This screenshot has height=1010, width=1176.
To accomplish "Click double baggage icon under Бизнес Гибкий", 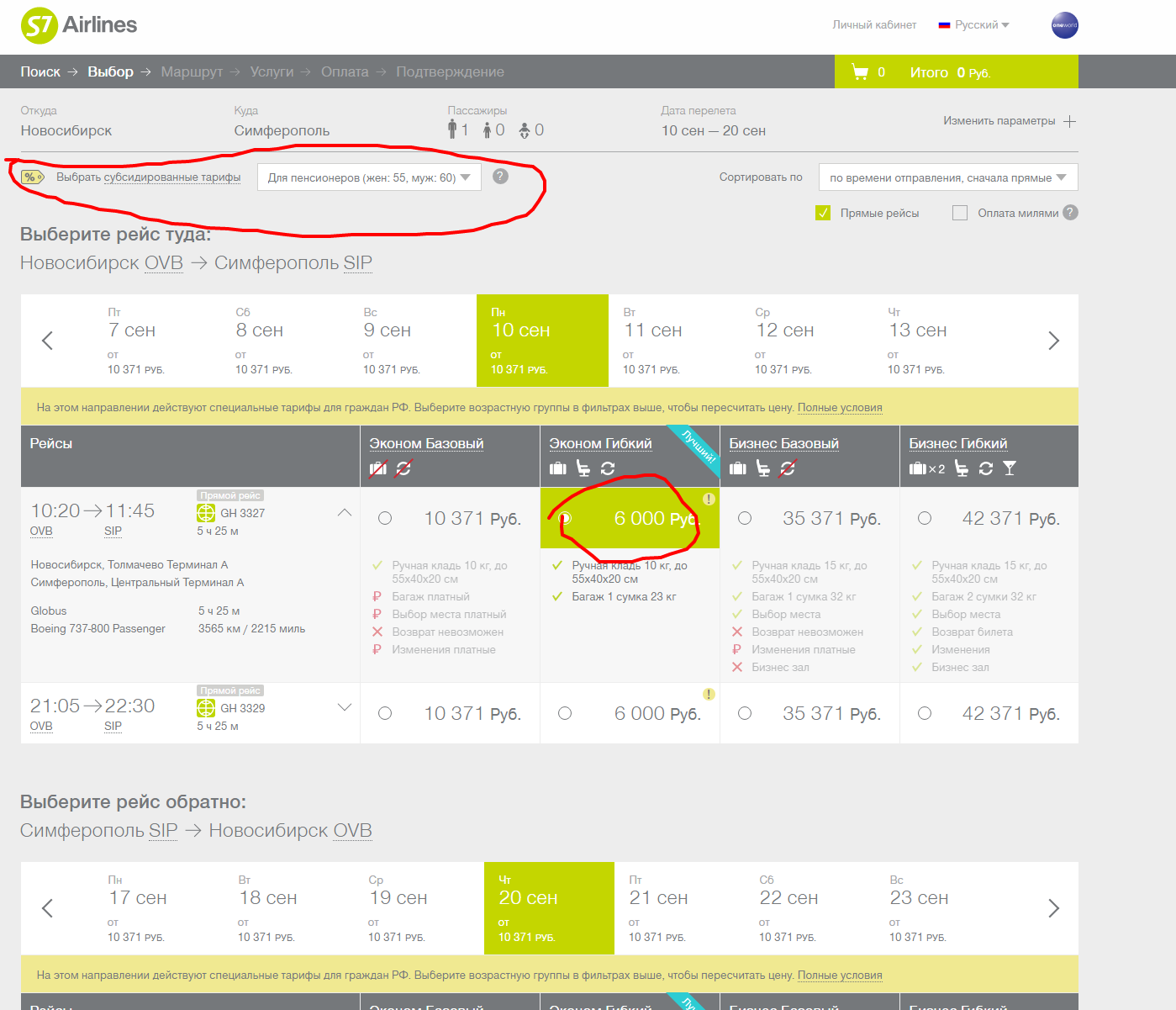I will (926, 468).
